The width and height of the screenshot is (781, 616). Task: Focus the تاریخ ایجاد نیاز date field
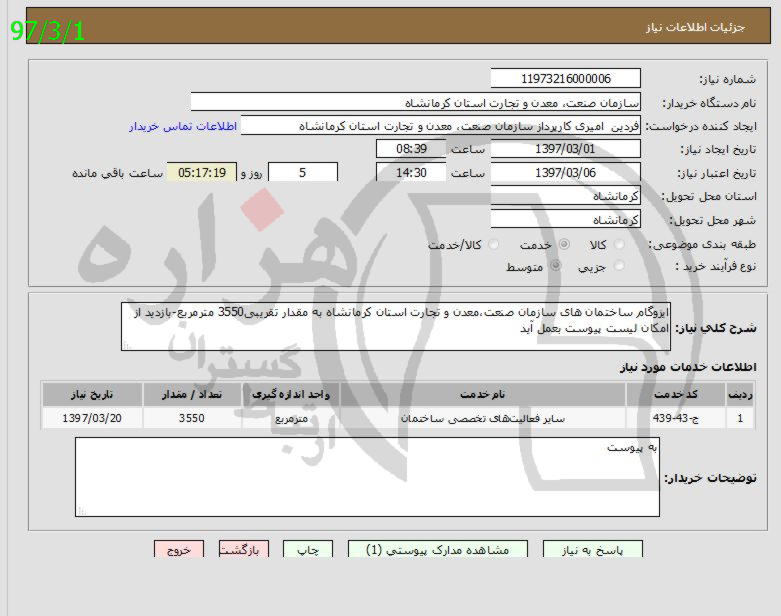tap(565, 149)
